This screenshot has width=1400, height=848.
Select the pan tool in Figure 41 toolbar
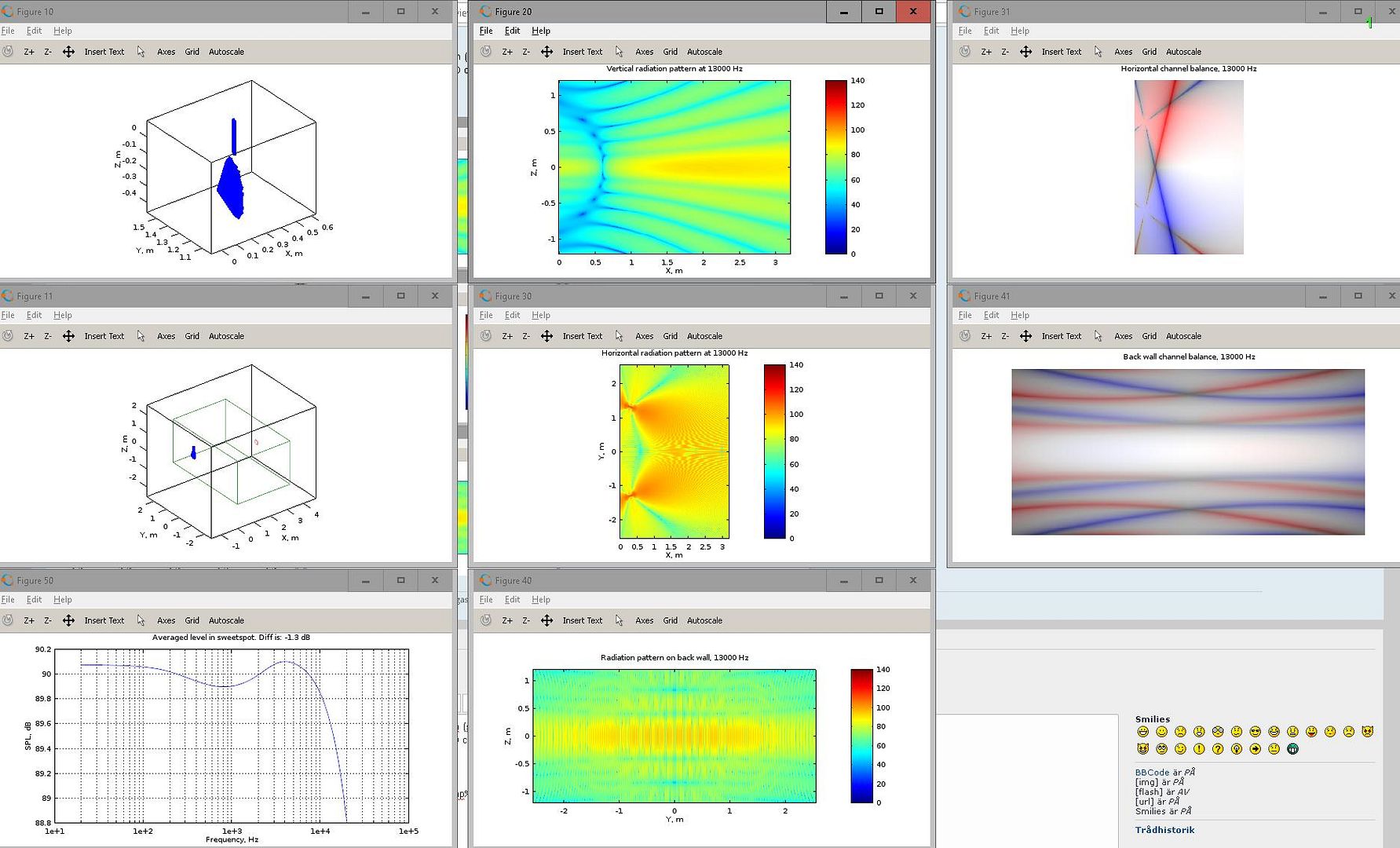(1025, 336)
